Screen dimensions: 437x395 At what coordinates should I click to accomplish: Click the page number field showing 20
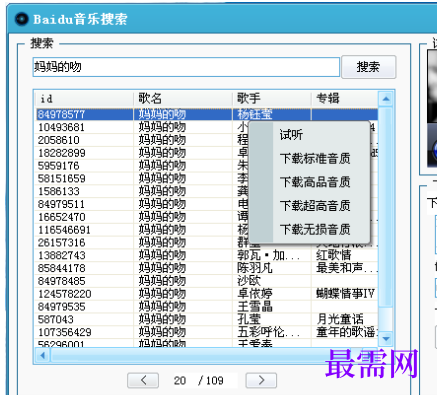coord(180,380)
